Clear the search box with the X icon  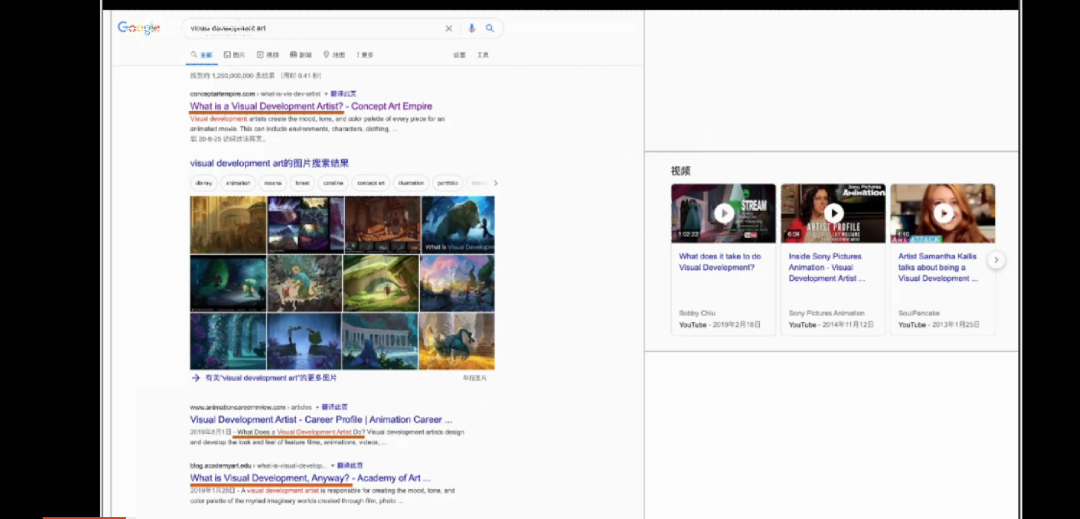pyautogui.click(x=448, y=29)
